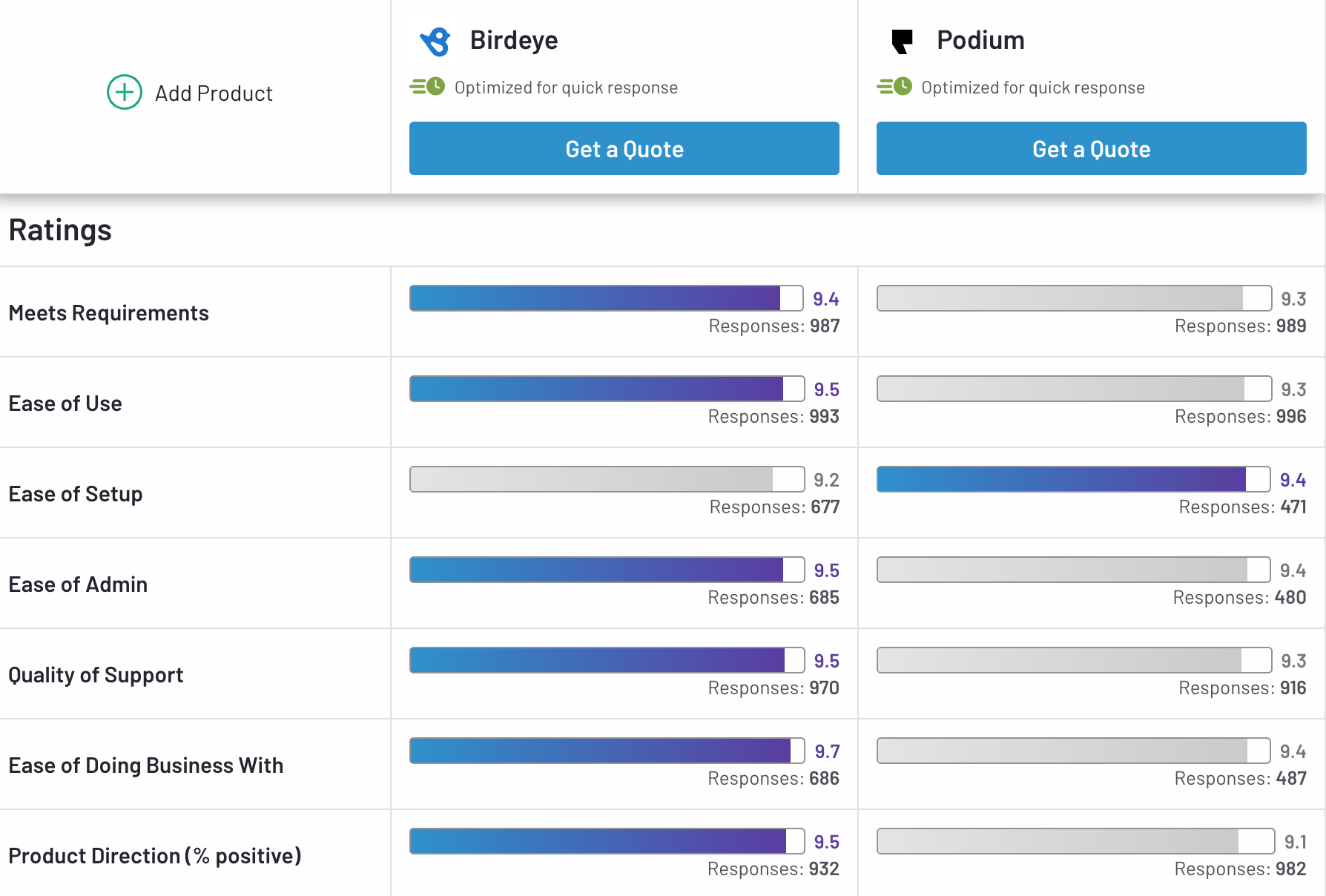Click Podium's Meets Requirements responses count 989
Screen dimensions: 1326x896
coord(1291,326)
